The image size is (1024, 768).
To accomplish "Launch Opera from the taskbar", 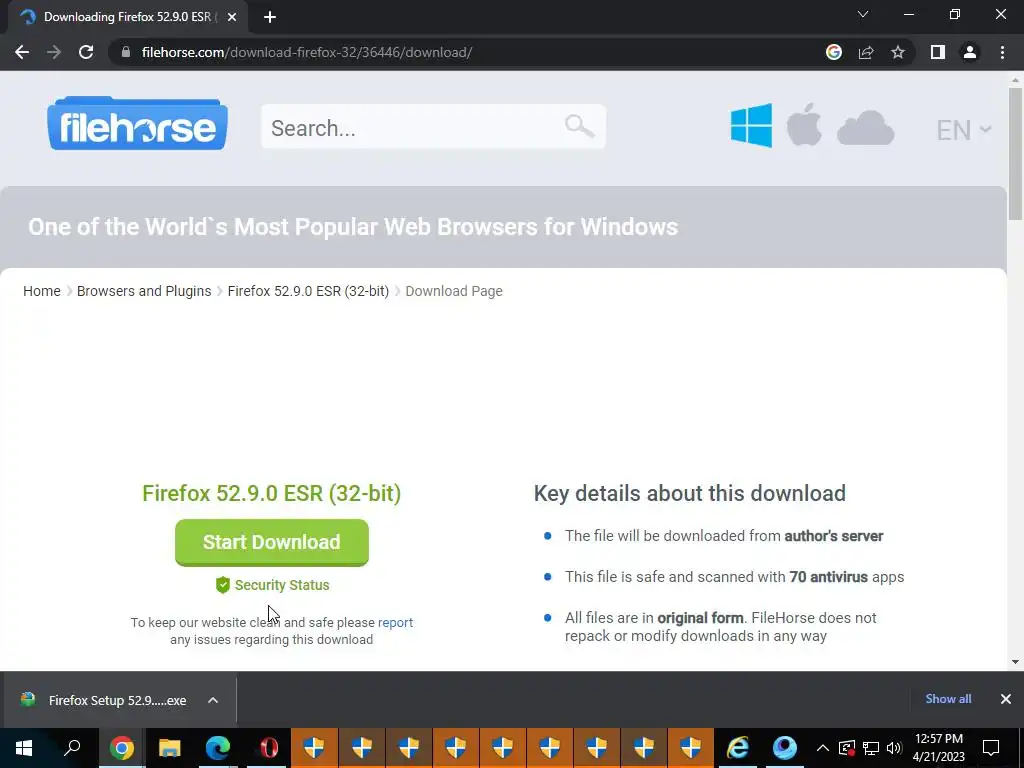I will 266,748.
